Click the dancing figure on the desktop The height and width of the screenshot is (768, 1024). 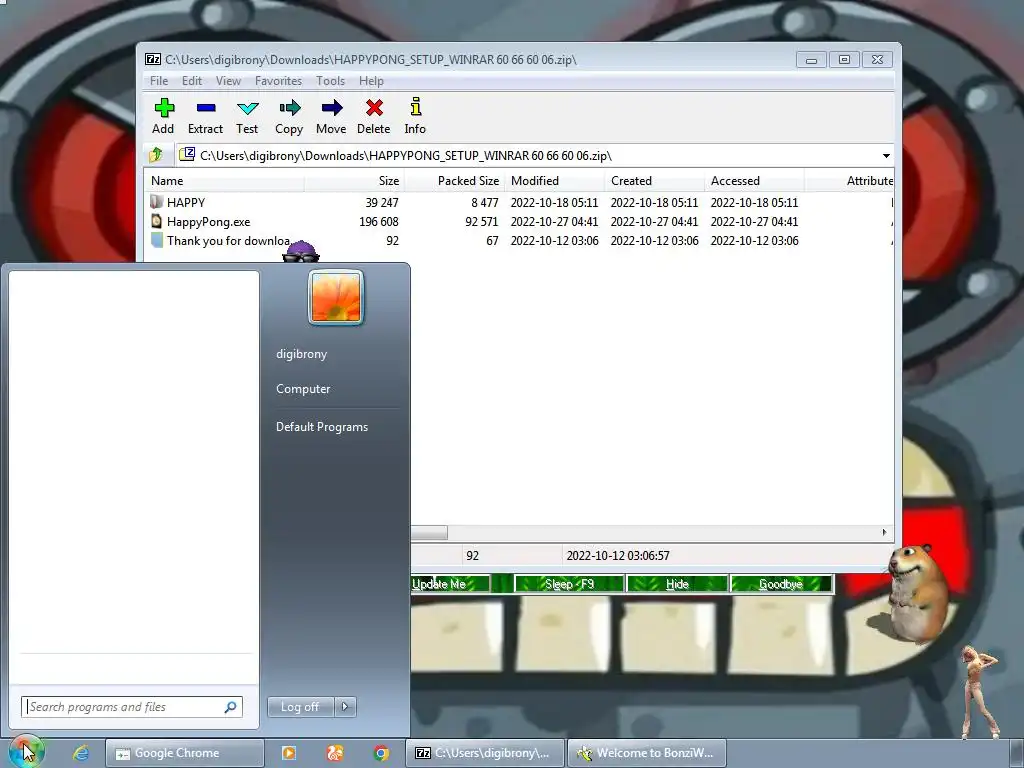[x=980, y=691]
